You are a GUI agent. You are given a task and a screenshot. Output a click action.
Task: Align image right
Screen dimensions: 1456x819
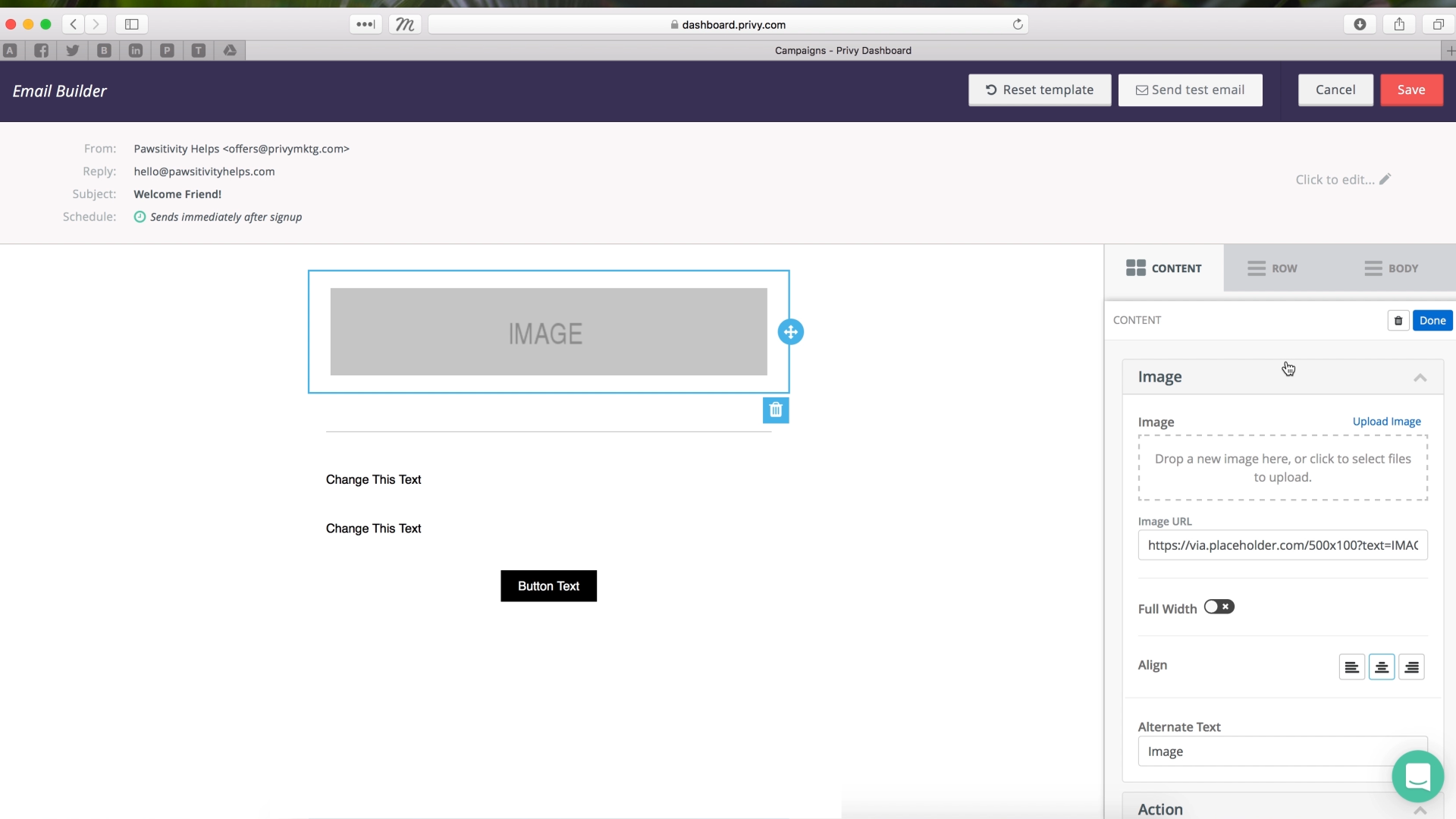[1411, 667]
